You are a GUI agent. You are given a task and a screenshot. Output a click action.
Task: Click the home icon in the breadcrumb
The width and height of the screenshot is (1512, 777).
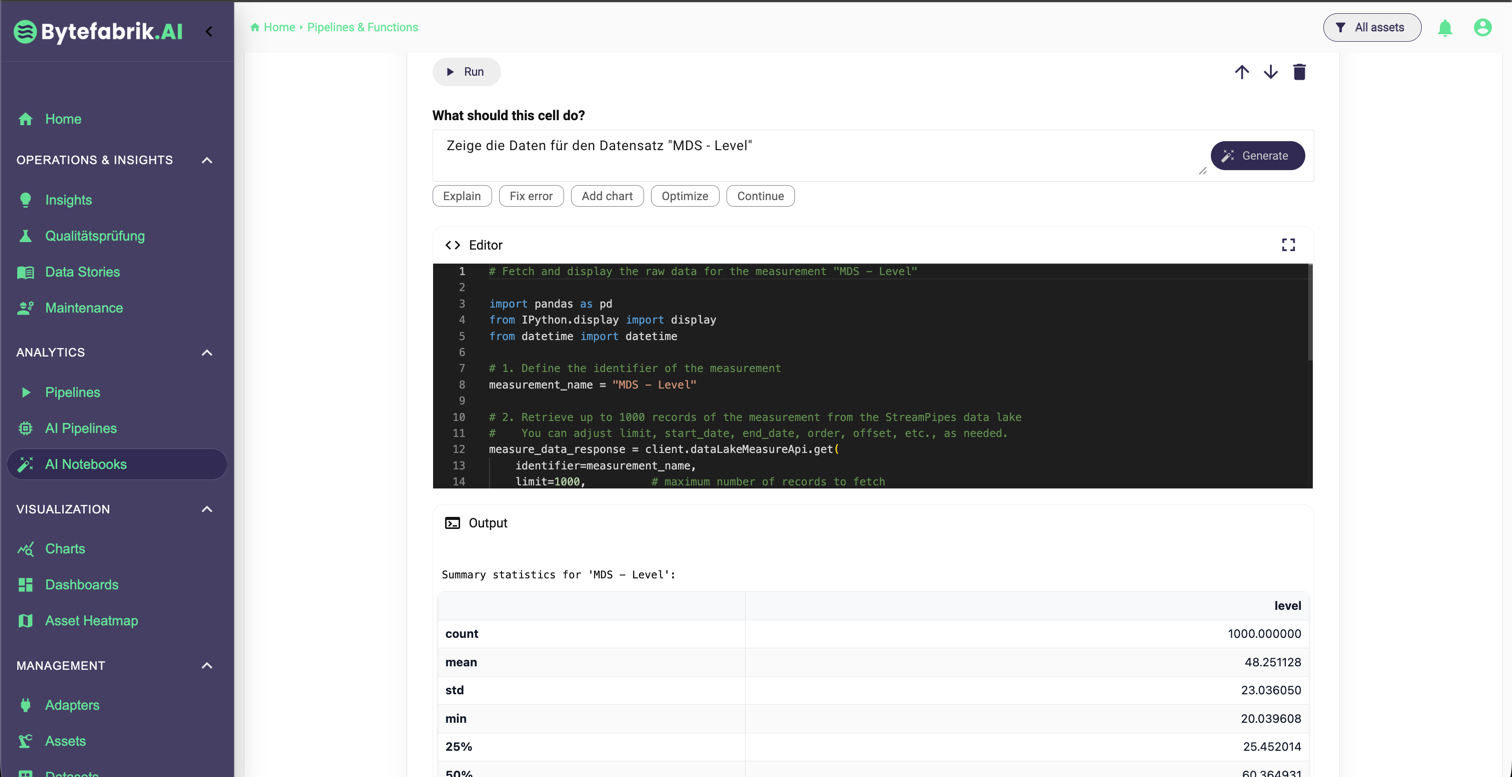(x=255, y=28)
